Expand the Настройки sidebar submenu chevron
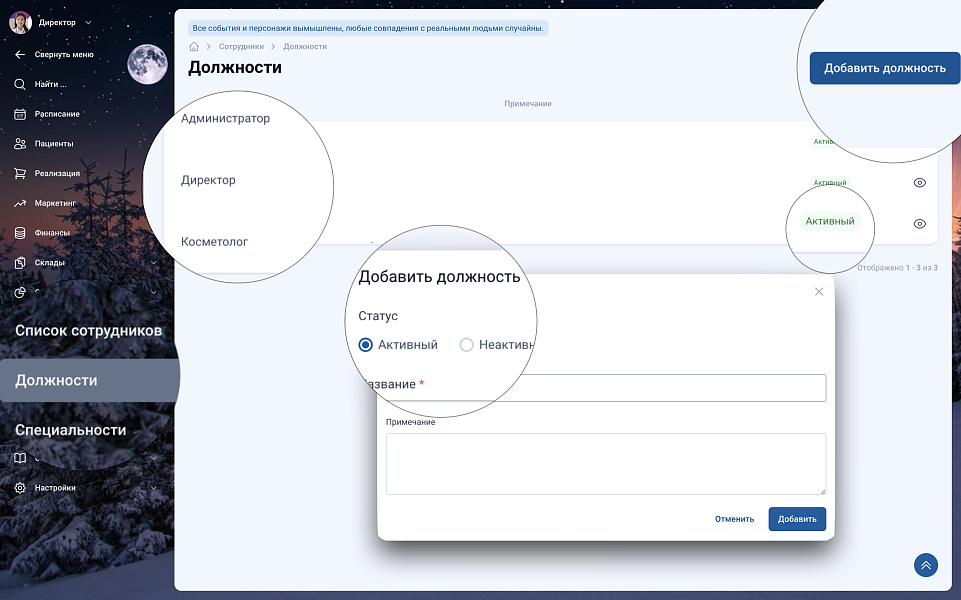Screen dimensions: 961x600 click(153, 488)
